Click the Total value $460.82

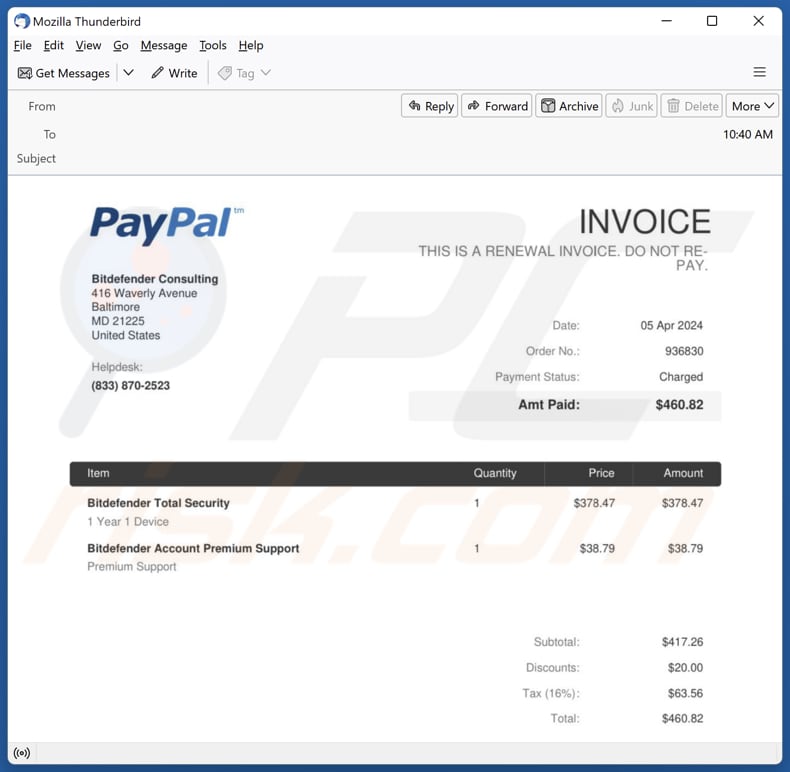(x=682, y=719)
